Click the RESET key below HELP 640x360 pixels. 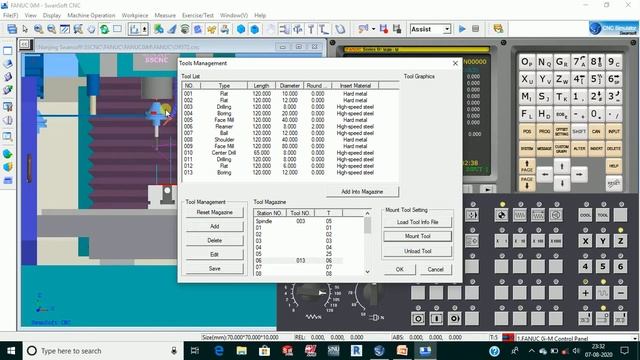[x=614, y=183]
